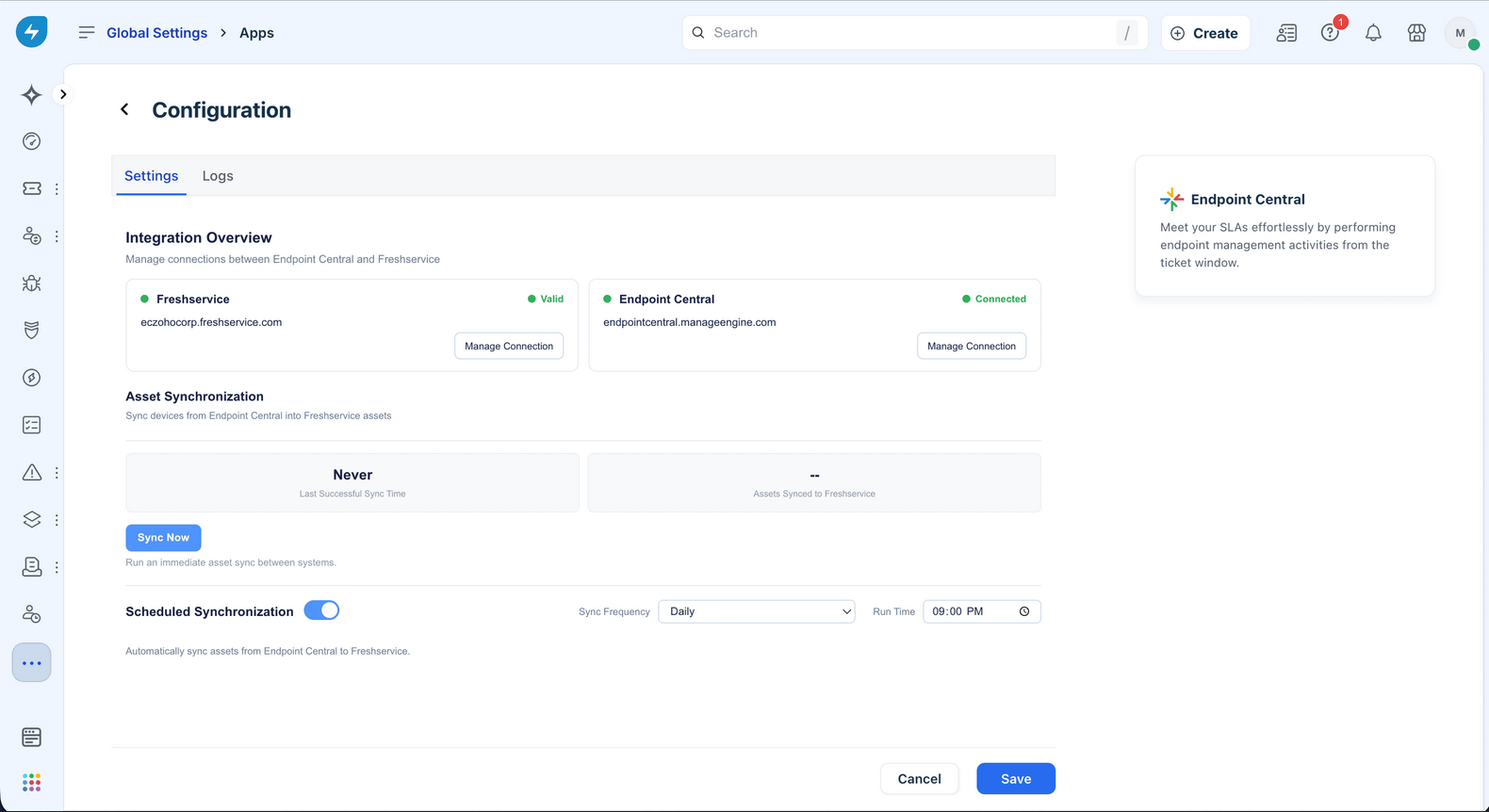Viewport: 1489px width, 812px height.
Task: Click the eczohocorp.freshservice.com domain text
Action: (211, 322)
